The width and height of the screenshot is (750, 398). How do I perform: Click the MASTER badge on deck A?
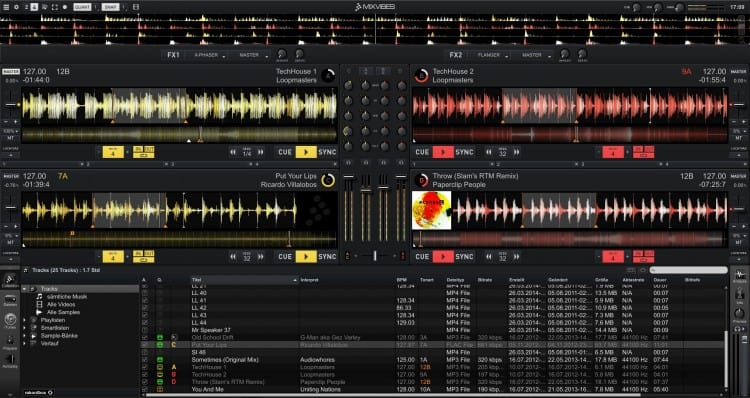[11, 72]
